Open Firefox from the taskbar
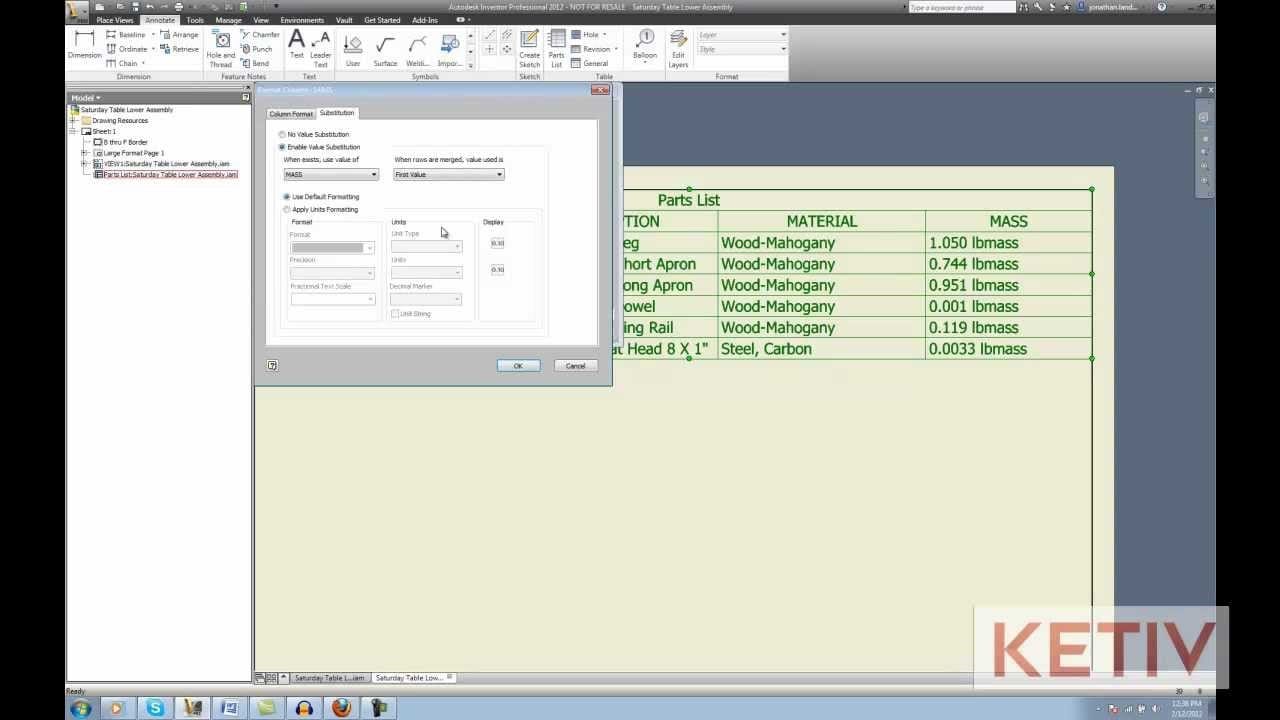This screenshot has height=720, width=1280. (341, 708)
